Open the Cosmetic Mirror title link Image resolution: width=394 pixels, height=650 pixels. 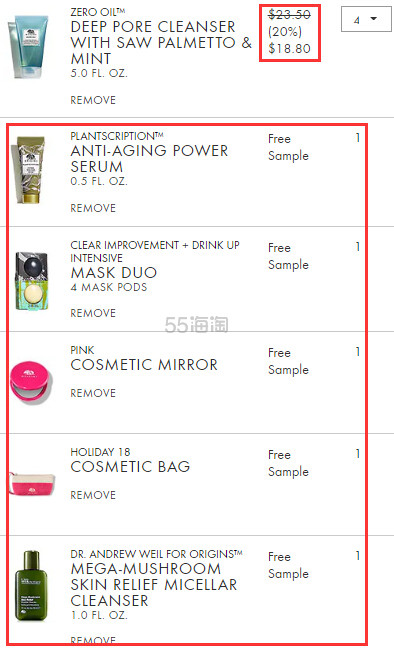144,364
